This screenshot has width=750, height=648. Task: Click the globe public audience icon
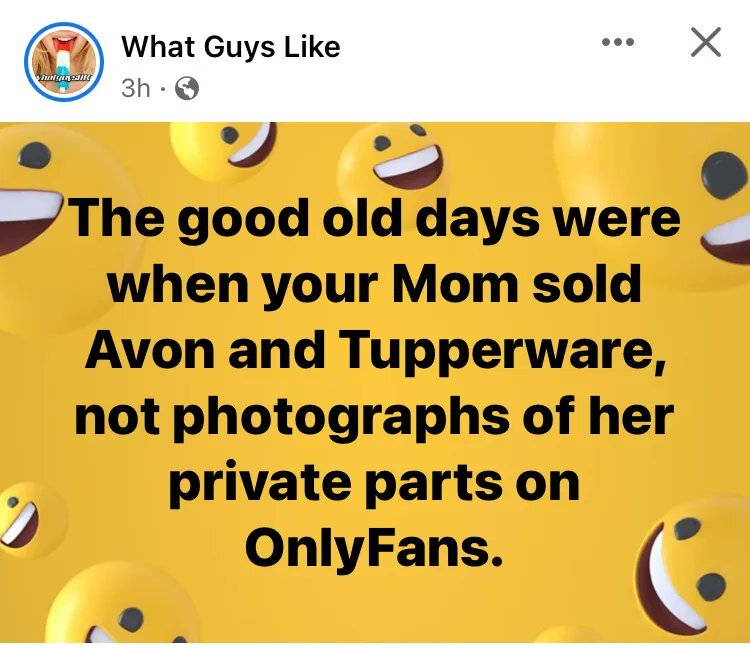(x=186, y=89)
